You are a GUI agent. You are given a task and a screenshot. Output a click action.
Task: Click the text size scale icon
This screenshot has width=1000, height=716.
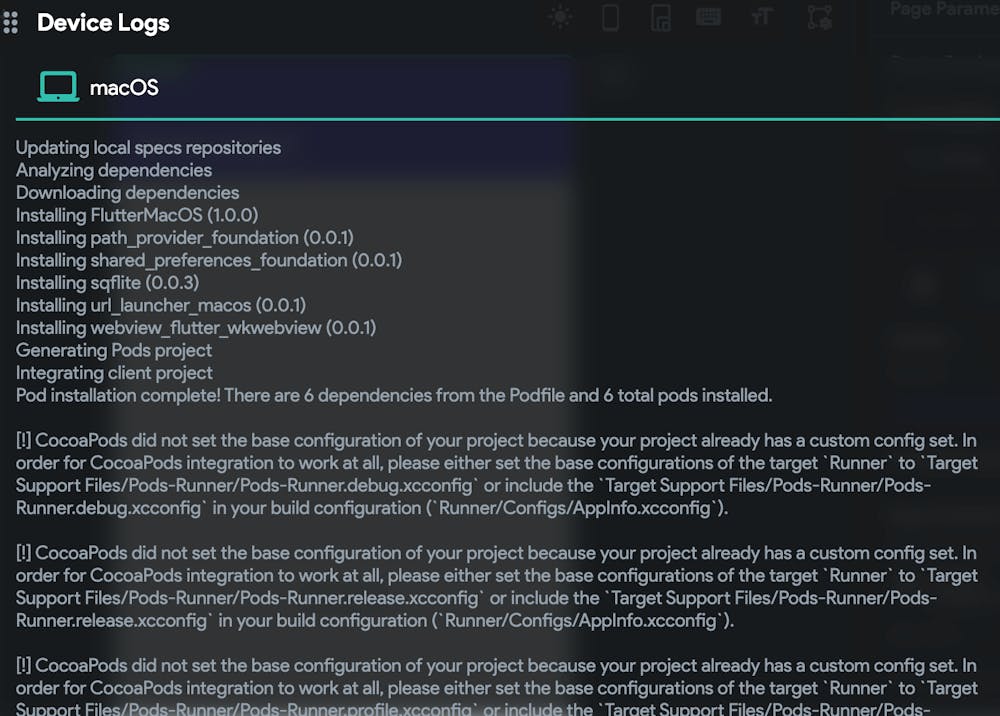(762, 17)
